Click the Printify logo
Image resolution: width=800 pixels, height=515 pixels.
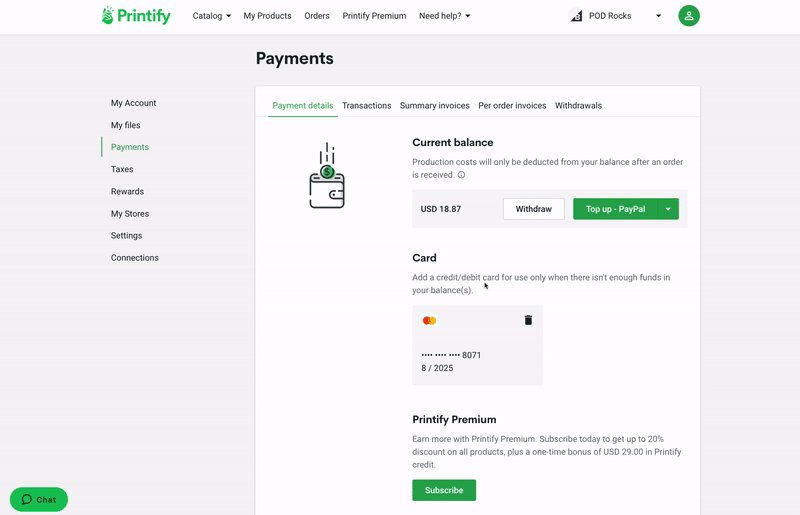point(136,16)
